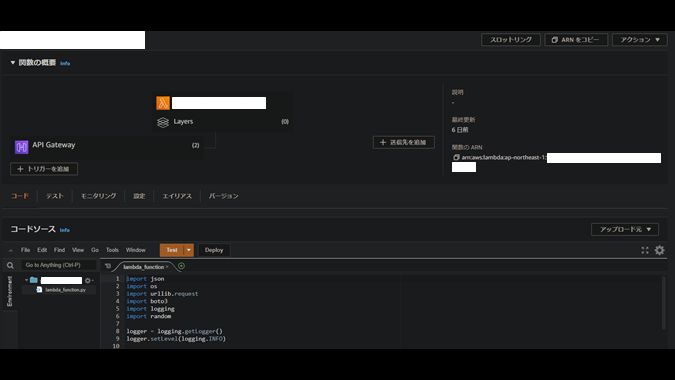Collapse the 関数の概要 section
Image resolution: width=675 pixels, height=380 pixels.
pos(13,63)
